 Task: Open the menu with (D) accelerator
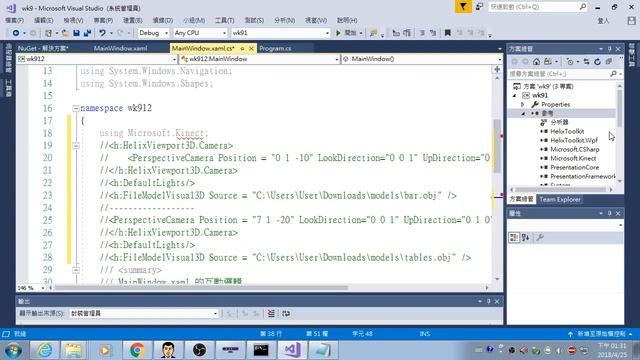click(x=162, y=20)
